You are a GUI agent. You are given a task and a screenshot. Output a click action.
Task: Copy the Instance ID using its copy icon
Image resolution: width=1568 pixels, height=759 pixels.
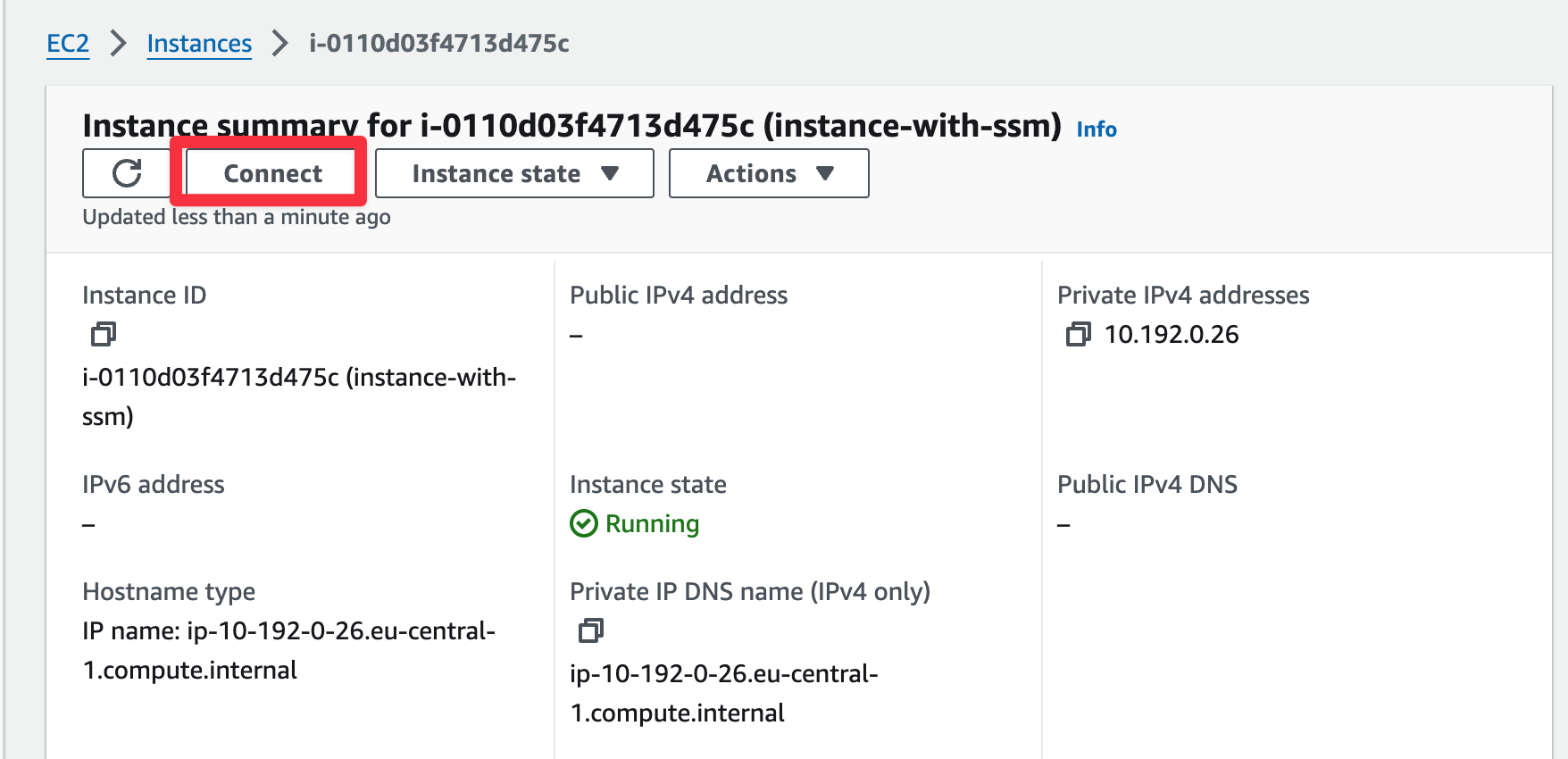pos(104,335)
